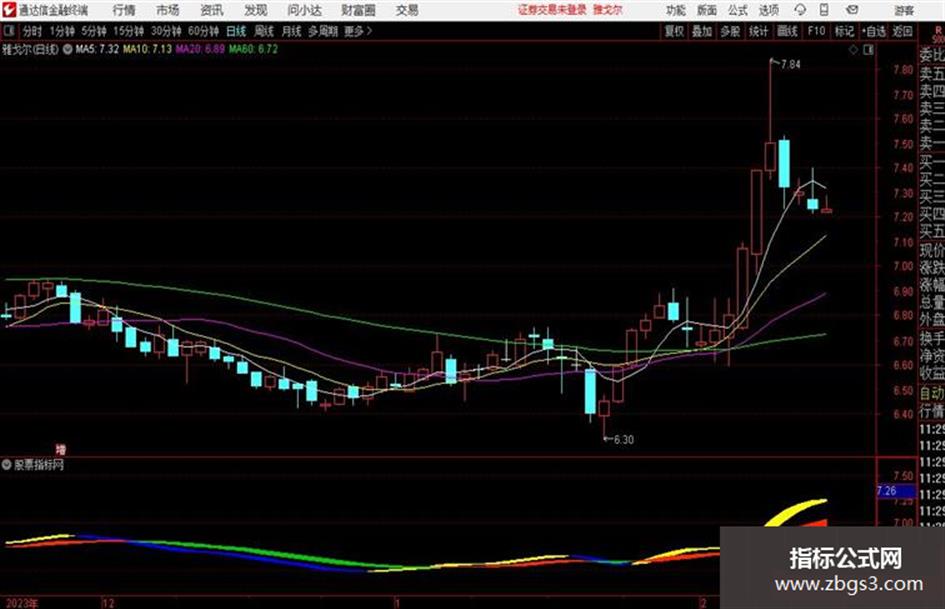Open the F10 company info

pyautogui.click(x=816, y=31)
